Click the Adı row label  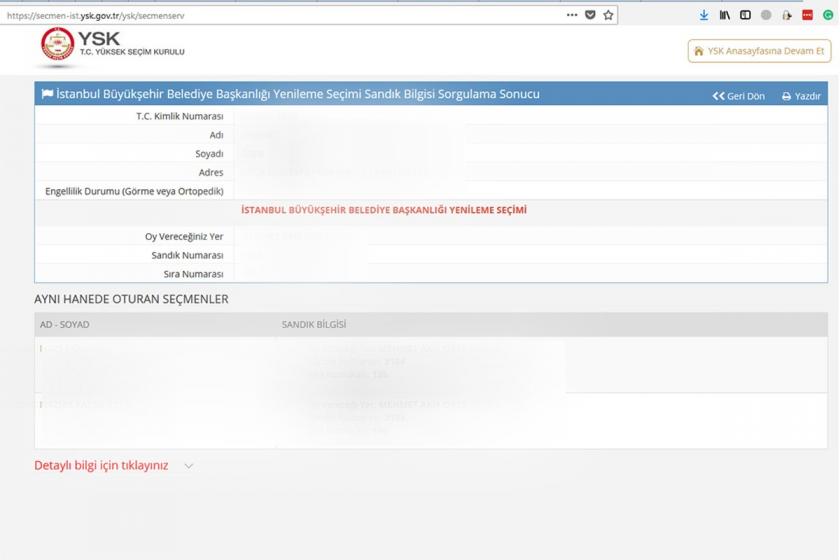216,135
